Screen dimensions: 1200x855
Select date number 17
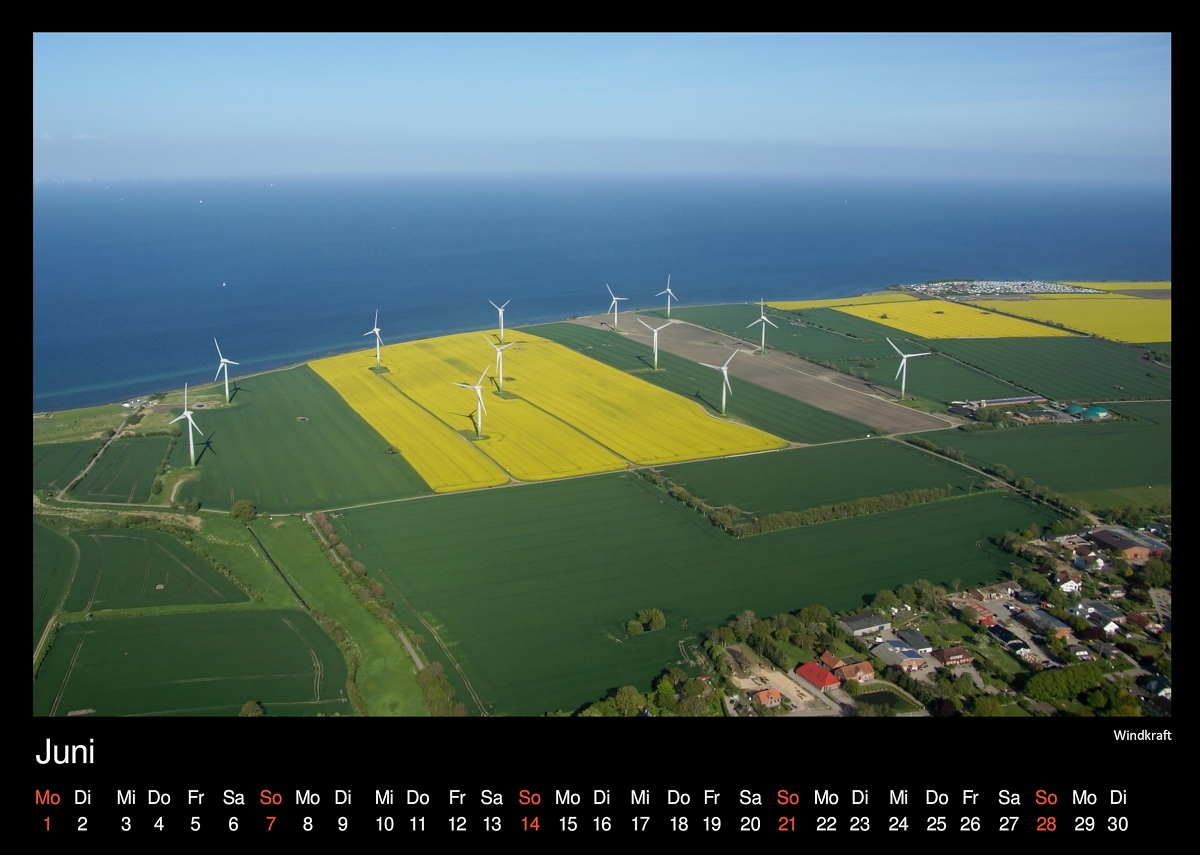click(640, 824)
